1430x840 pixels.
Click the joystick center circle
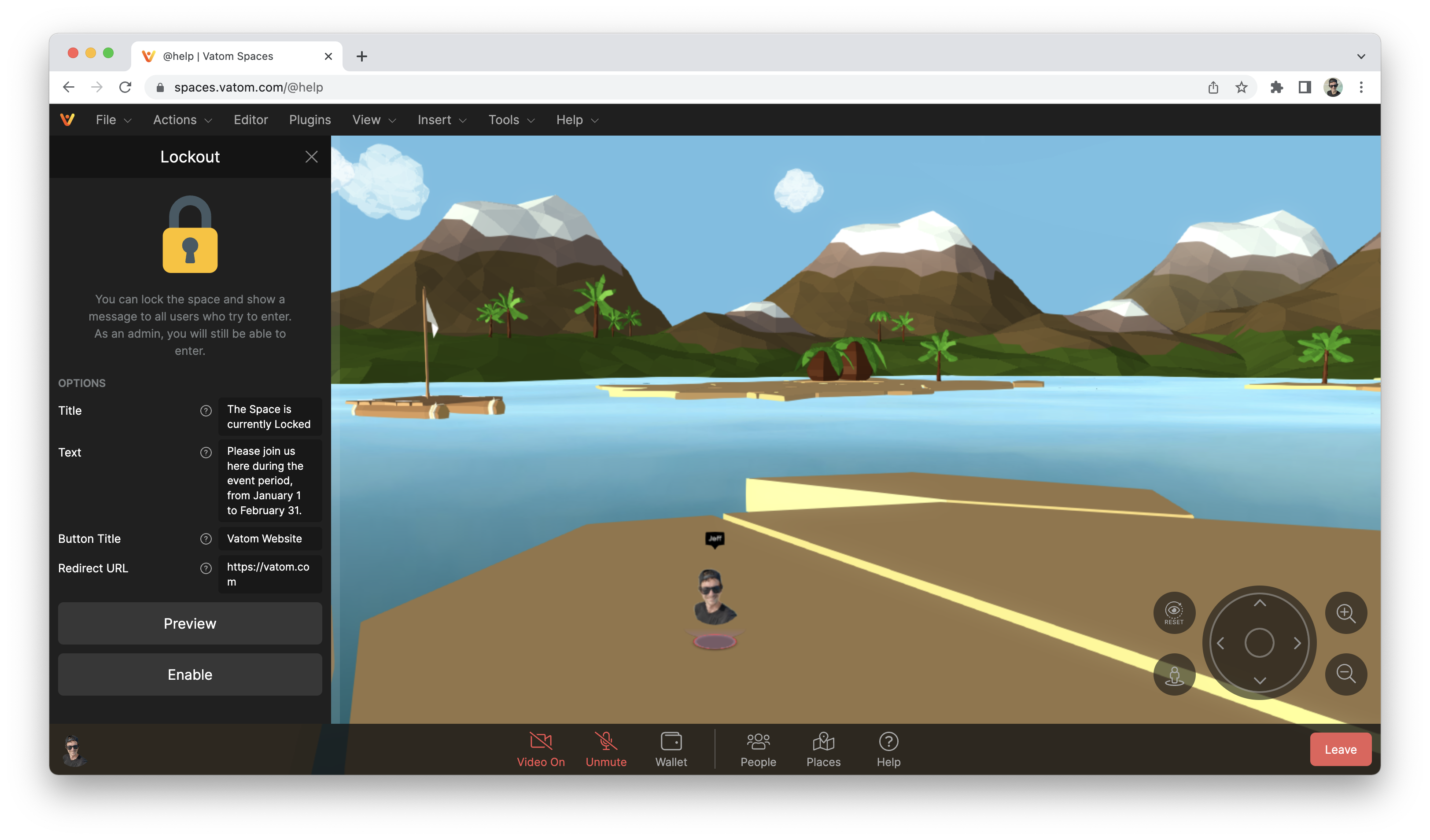pos(1259,643)
